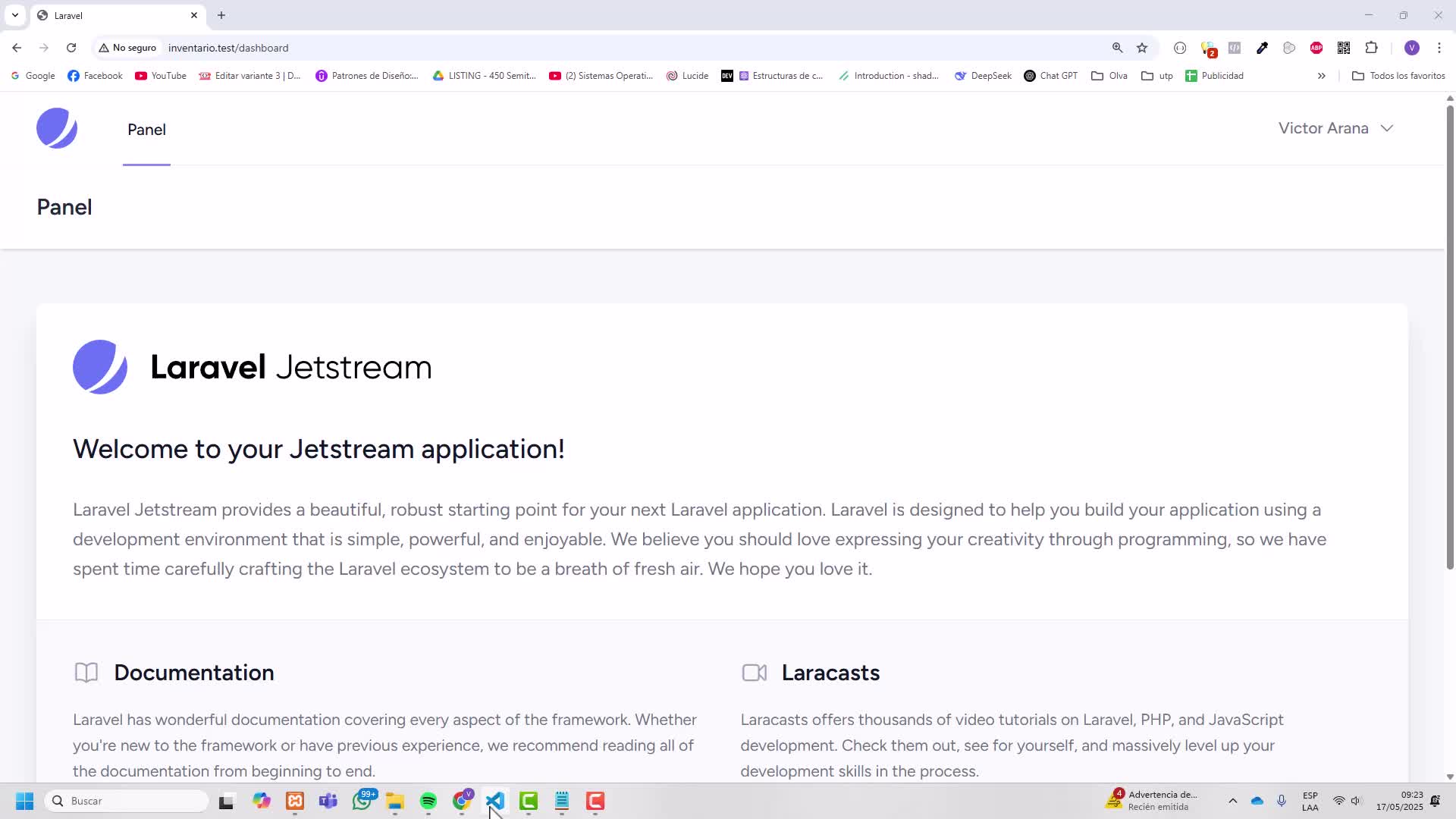Open XAMPP from the taskbar
The width and height of the screenshot is (1456, 819).
(295, 801)
